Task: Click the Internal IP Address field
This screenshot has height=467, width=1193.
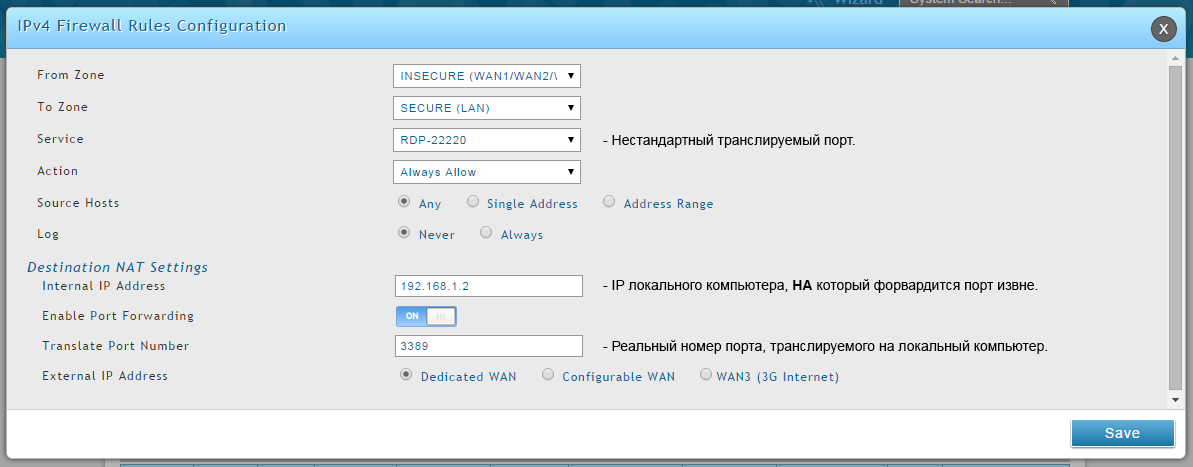Action: click(489, 286)
